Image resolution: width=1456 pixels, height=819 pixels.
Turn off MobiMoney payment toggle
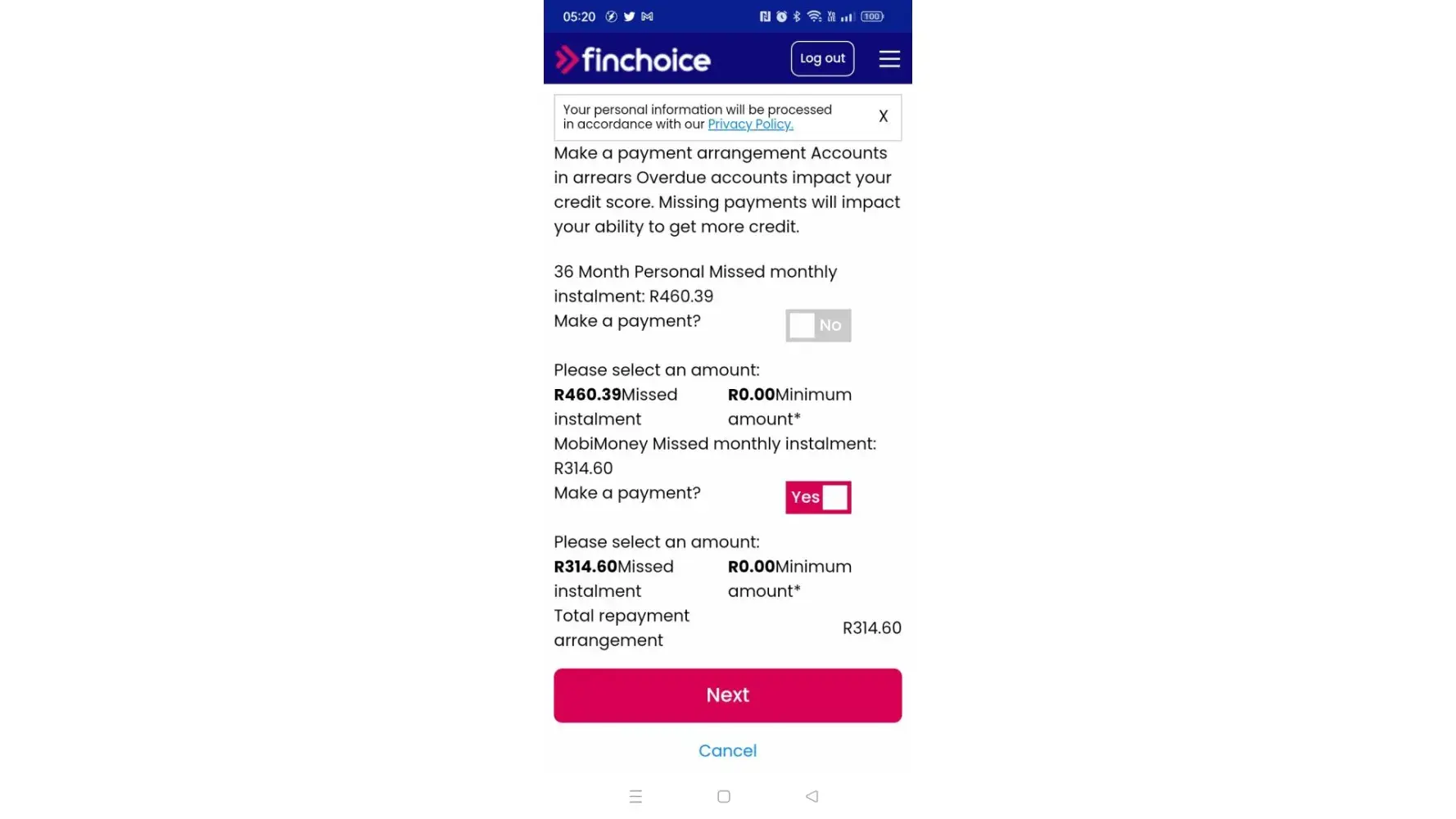point(818,497)
